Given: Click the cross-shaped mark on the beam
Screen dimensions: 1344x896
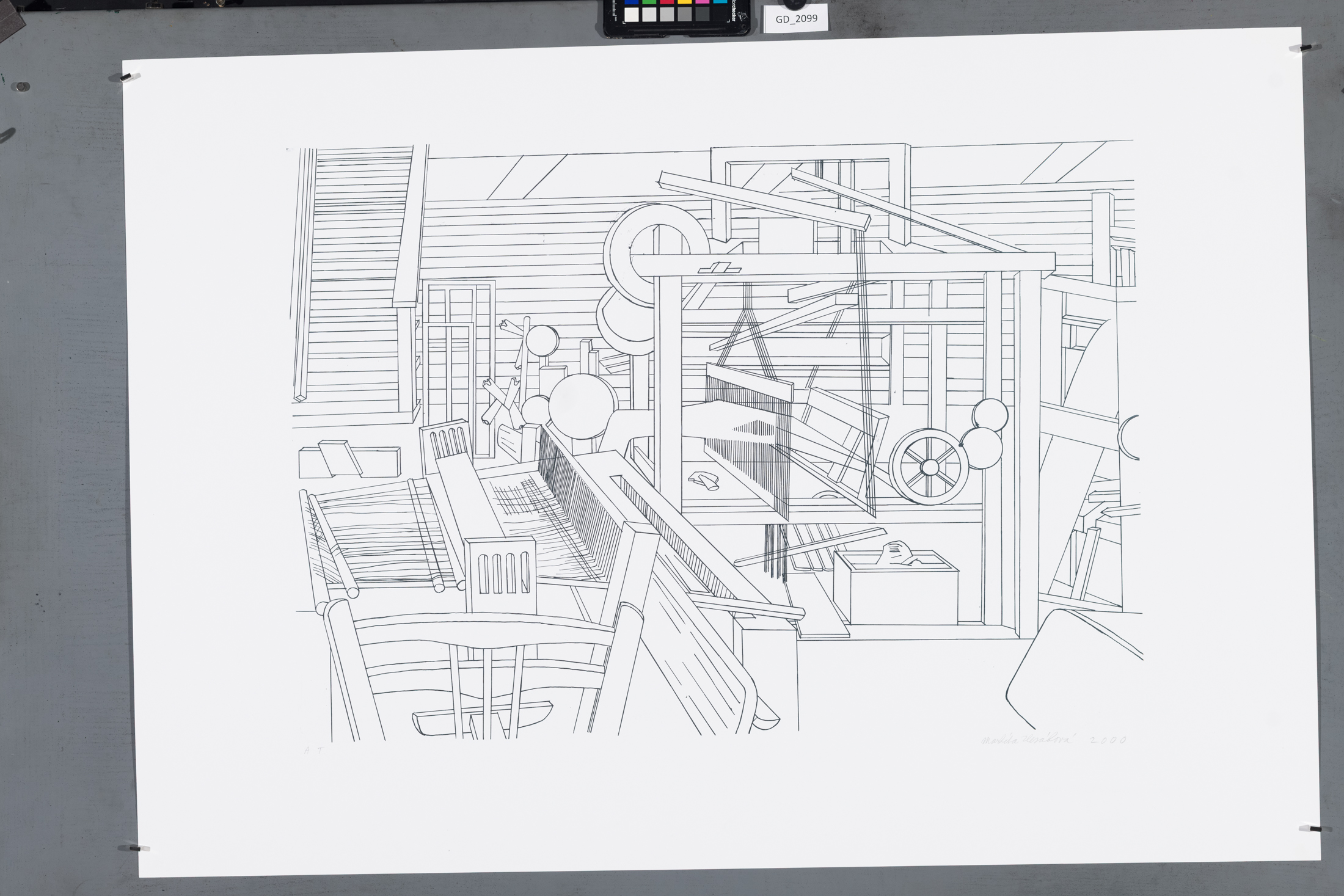Looking at the screenshot, I should tap(719, 268).
